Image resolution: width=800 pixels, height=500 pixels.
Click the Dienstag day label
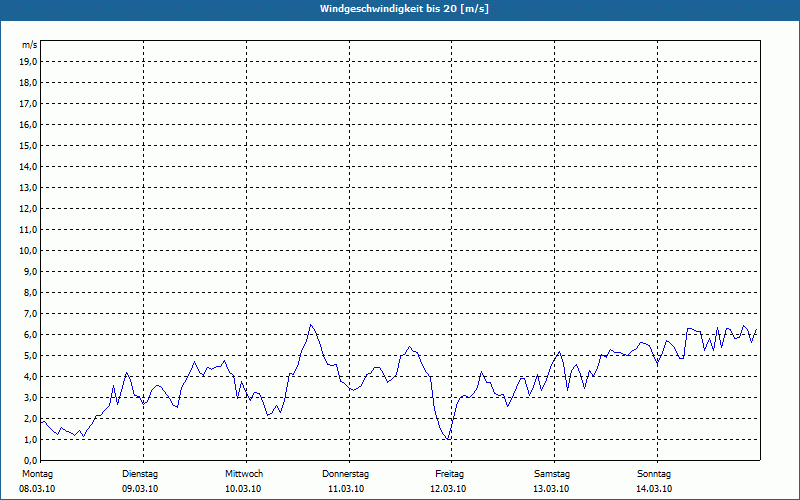coord(140,474)
